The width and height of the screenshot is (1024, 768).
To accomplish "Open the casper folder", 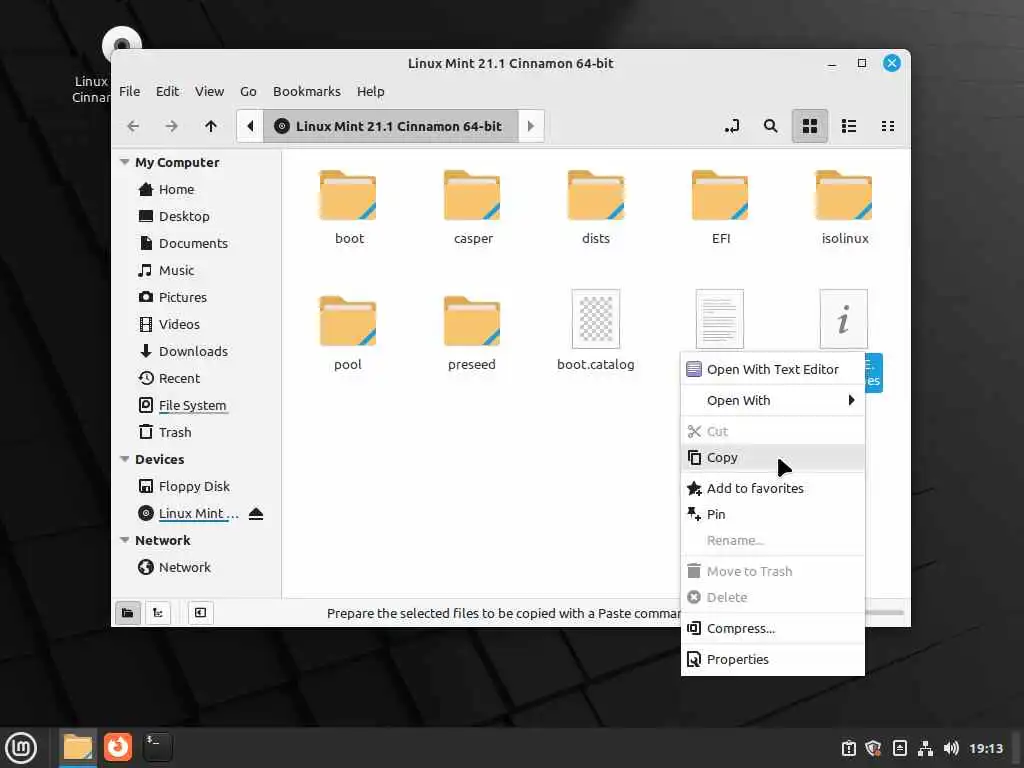I will coord(472,208).
